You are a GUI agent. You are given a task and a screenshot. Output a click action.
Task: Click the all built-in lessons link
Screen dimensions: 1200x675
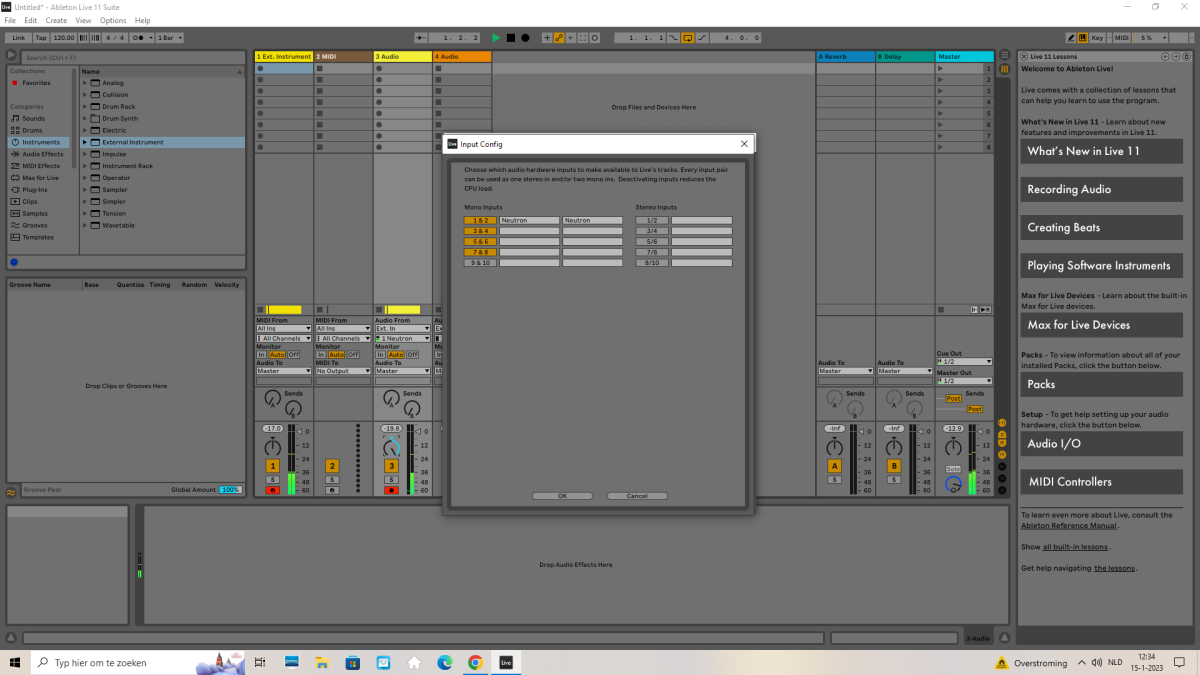pos(1075,547)
